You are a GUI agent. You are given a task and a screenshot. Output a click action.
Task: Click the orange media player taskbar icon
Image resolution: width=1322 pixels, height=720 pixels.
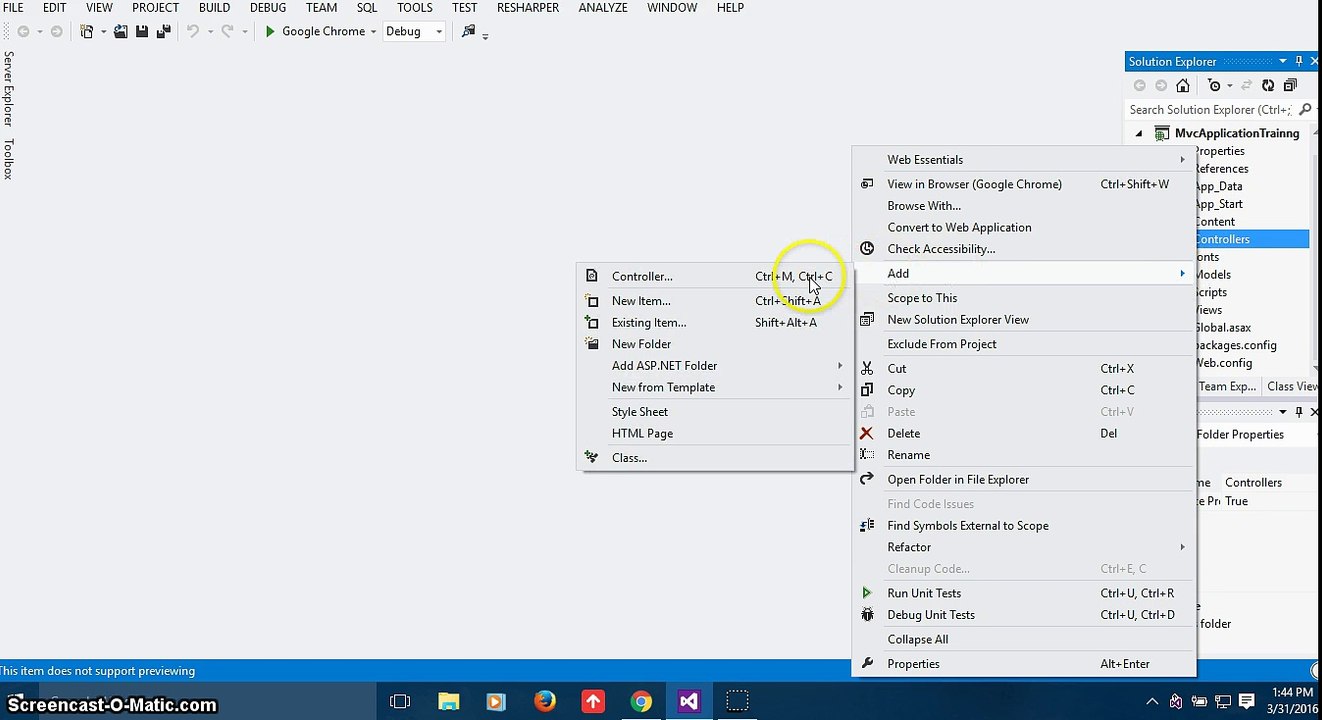tap(496, 701)
